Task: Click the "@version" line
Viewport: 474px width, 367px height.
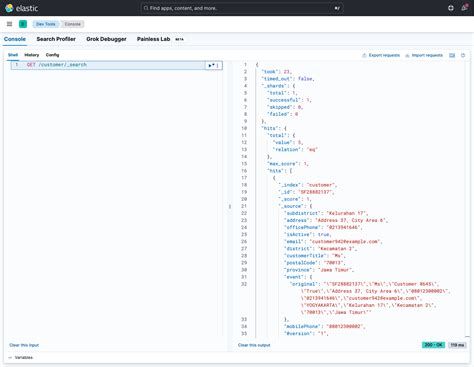Action: [306, 333]
